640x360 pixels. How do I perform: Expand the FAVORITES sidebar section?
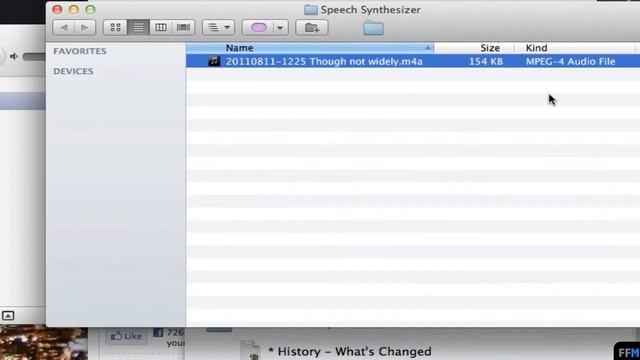point(80,51)
